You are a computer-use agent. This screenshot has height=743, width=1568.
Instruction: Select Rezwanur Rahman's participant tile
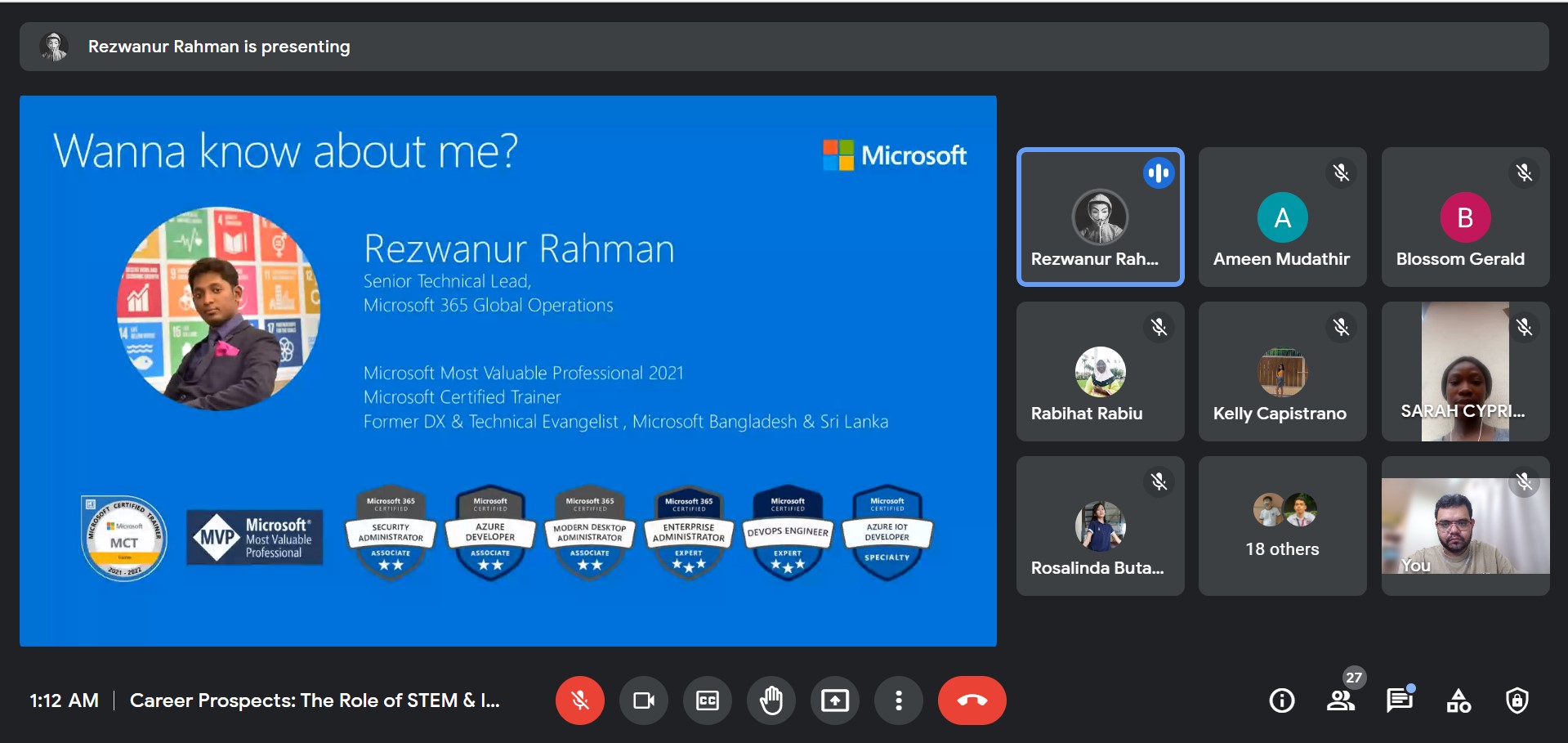click(x=1100, y=217)
